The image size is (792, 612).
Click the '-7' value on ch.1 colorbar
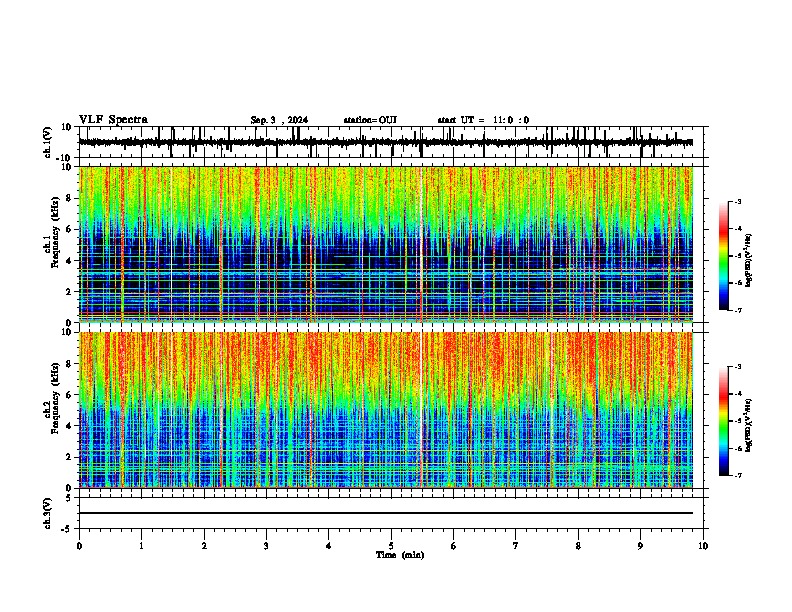[x=737, y=310]
